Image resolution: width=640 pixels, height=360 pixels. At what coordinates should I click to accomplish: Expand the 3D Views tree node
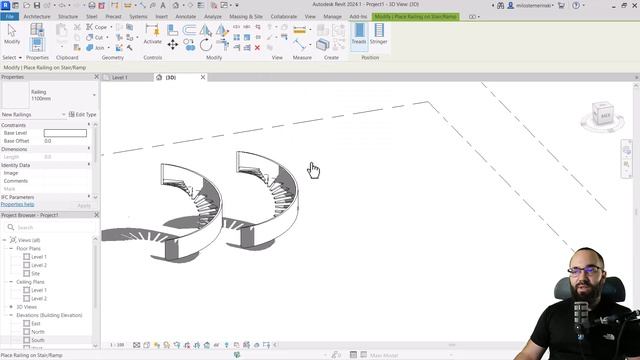click(x=11, y=307)
